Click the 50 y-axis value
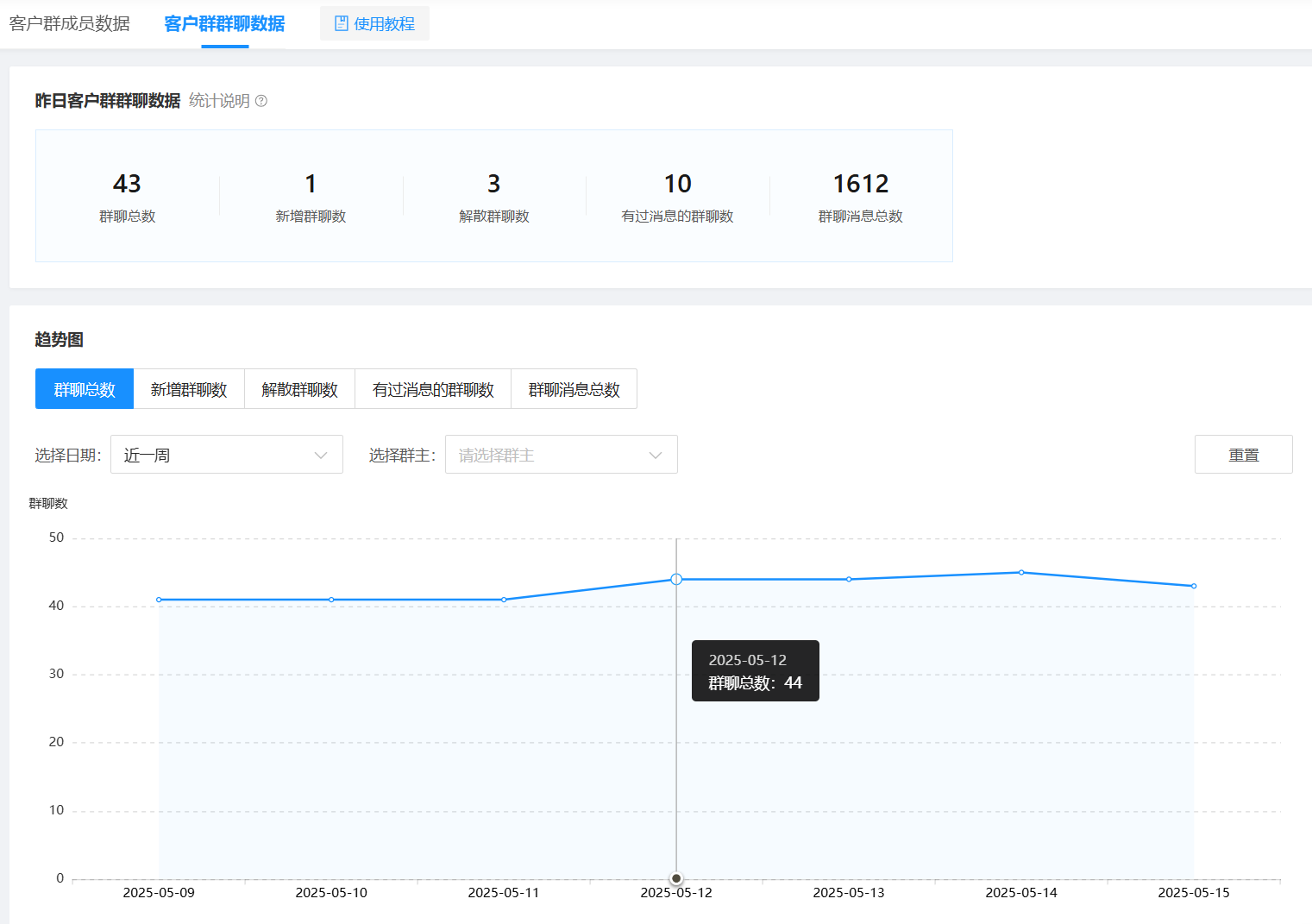Screen dimensions: 1312x924 tap(56, 537)
